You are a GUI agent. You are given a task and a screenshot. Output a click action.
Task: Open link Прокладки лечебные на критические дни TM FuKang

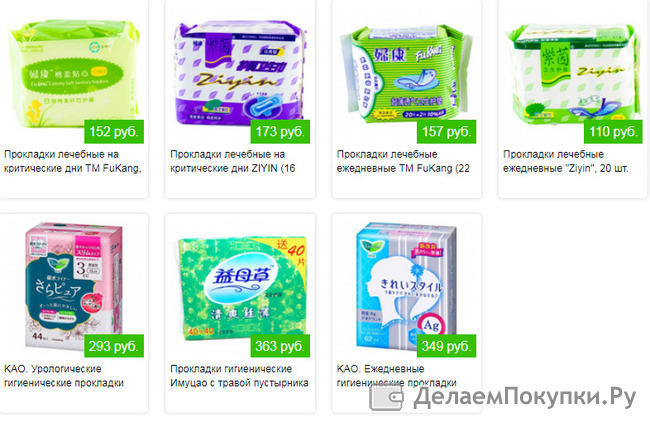coord(73,161)
